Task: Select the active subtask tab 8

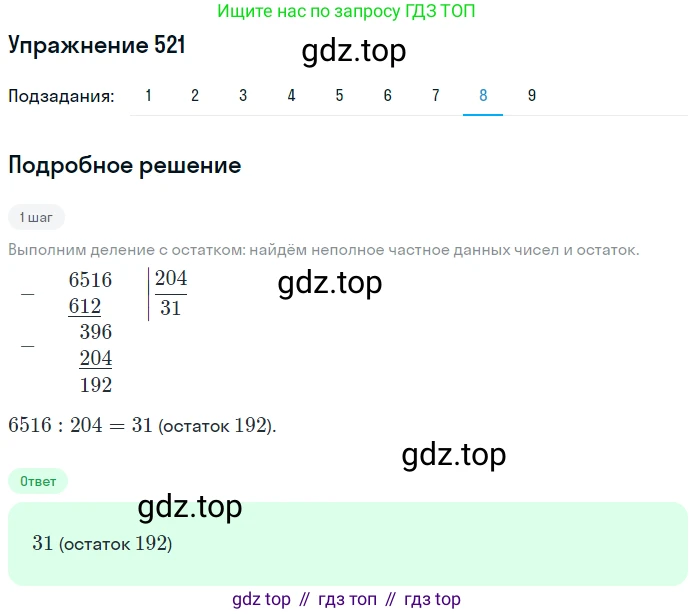Action: tap(483, 95)
